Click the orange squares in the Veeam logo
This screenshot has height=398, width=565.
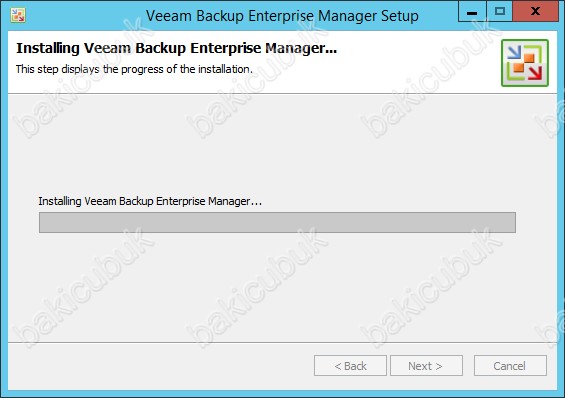click(524, 62)
